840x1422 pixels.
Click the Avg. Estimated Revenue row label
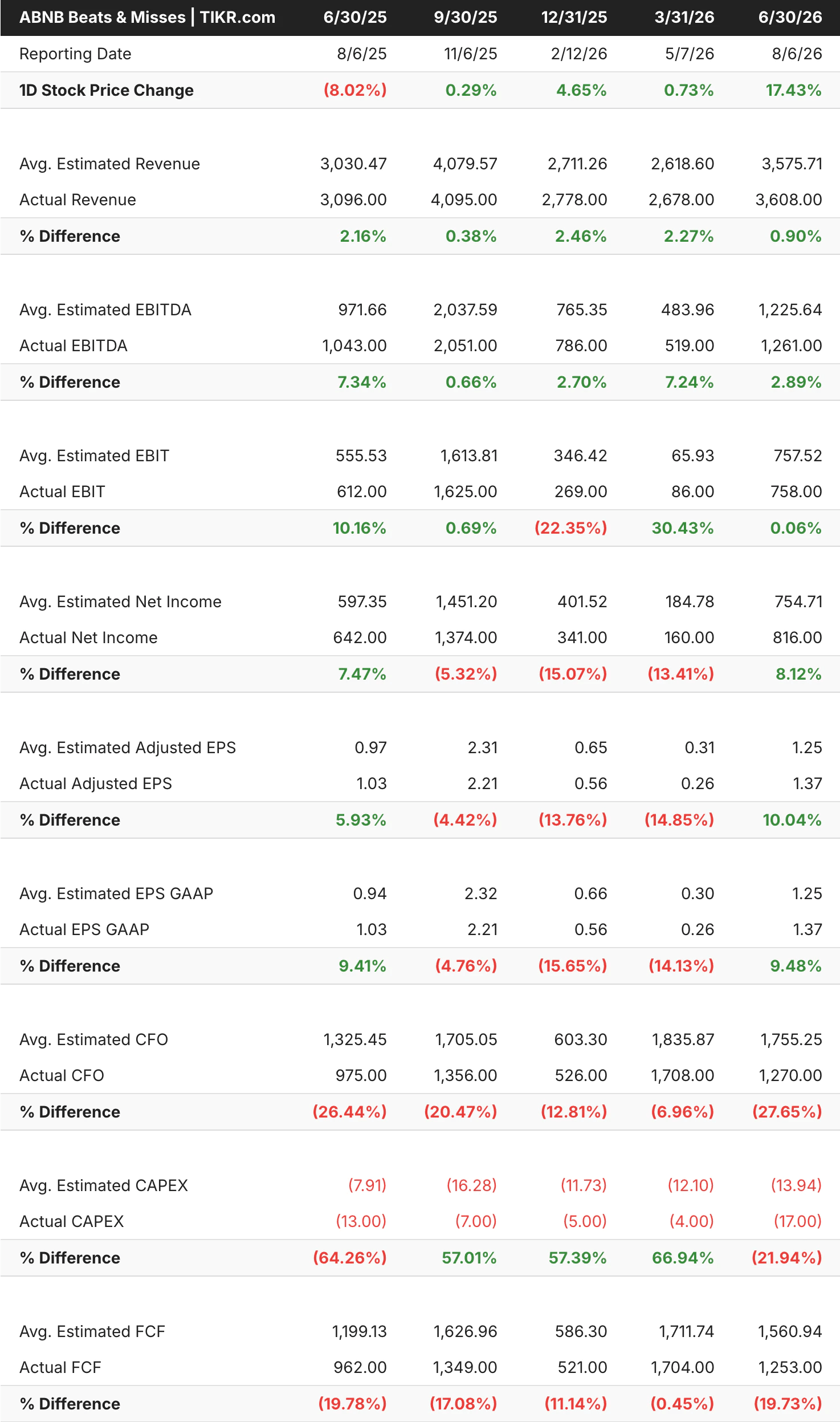[x=109, y=164]
